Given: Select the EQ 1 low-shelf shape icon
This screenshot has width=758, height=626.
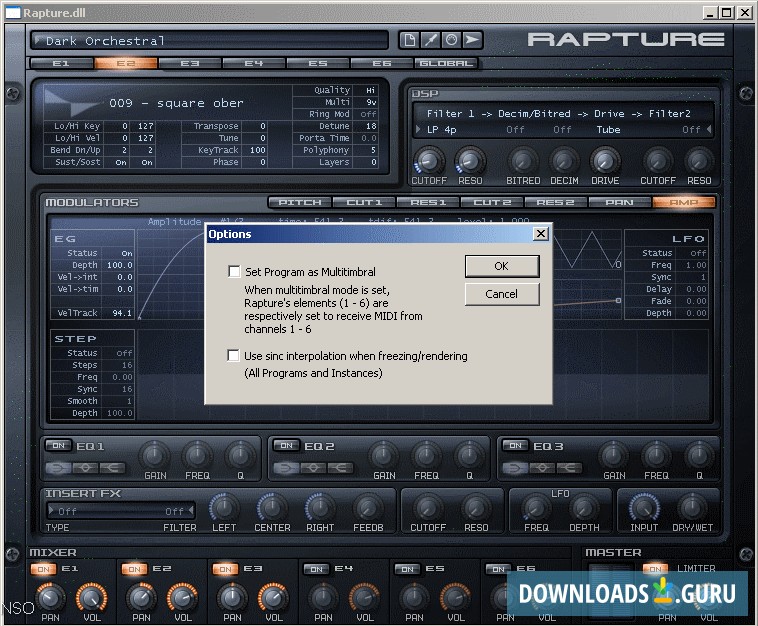Looking at the screenshot, I should tap(60, 467).
